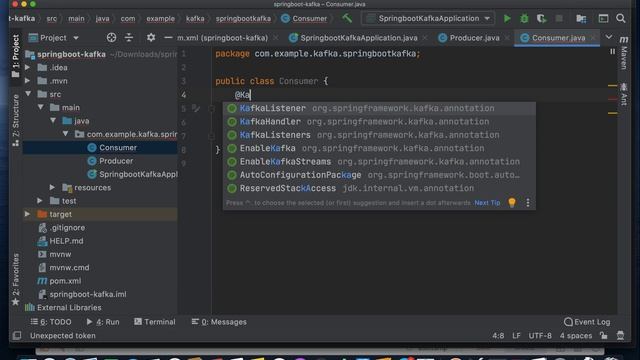Open the 6: TODO tool window
640x360 pixels.
pyautogui.click(x=51, y=322)
